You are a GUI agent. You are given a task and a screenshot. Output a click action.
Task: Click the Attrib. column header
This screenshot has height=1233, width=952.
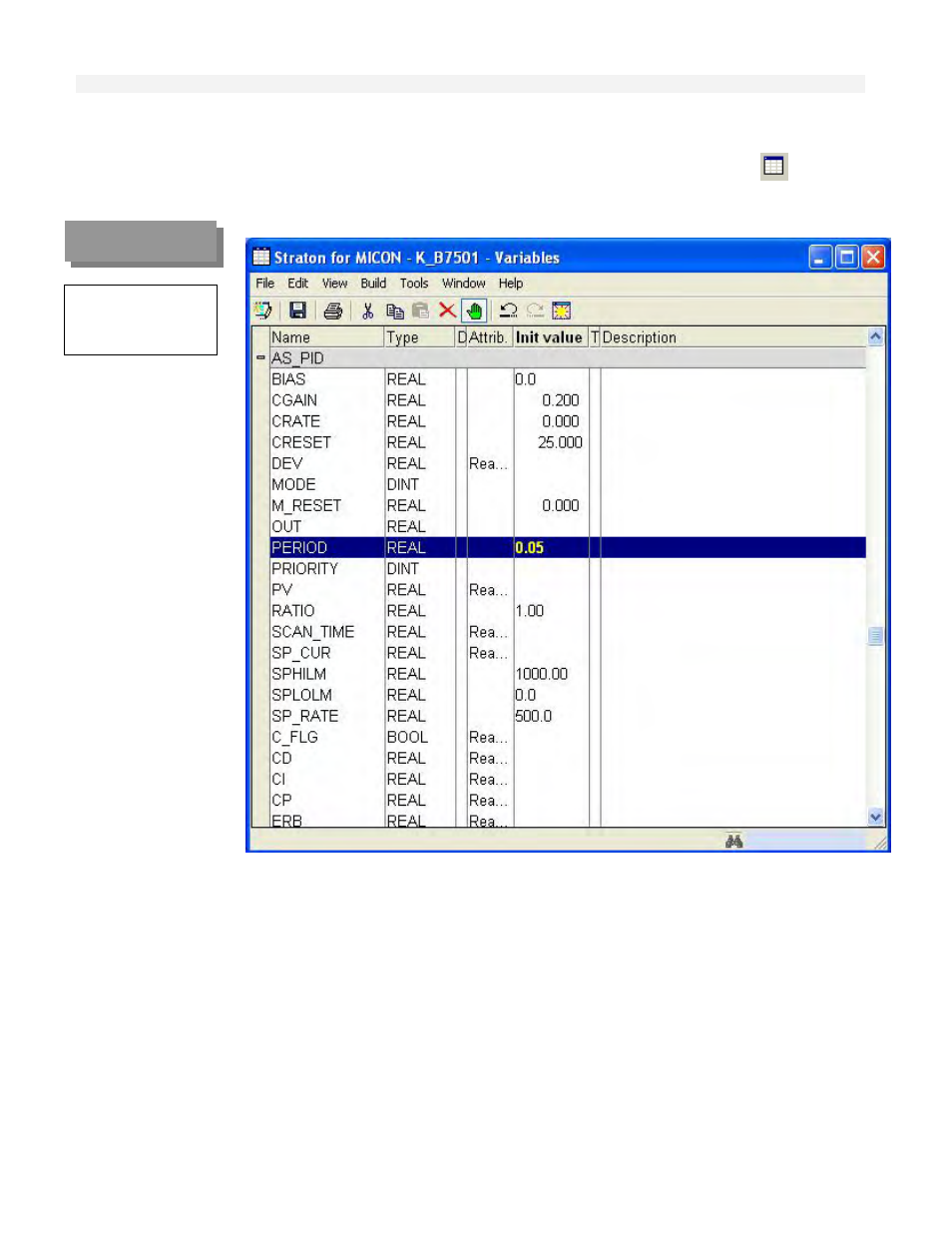pos(490,337)
